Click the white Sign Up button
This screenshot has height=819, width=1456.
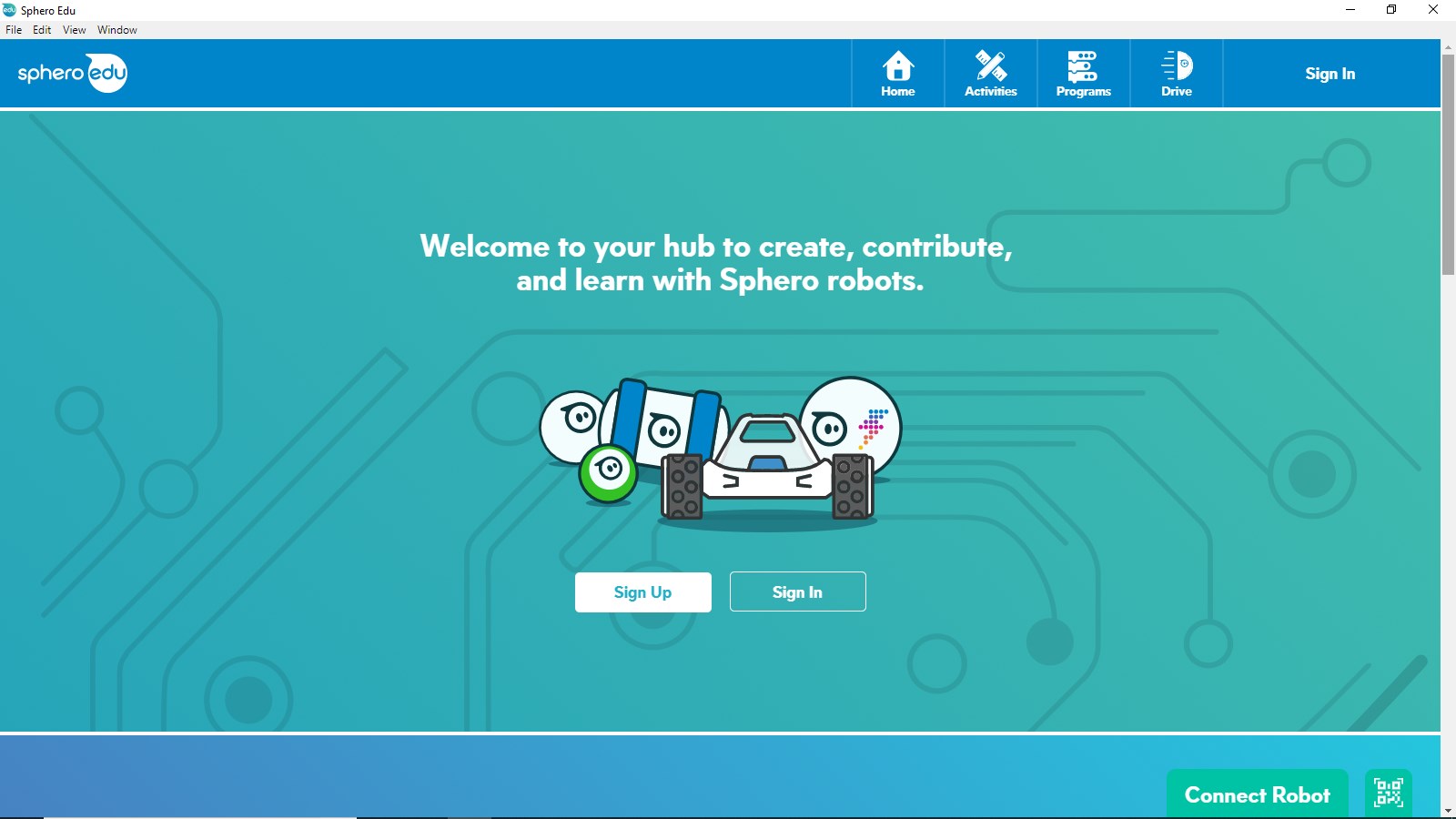click(x=643, y=592)
